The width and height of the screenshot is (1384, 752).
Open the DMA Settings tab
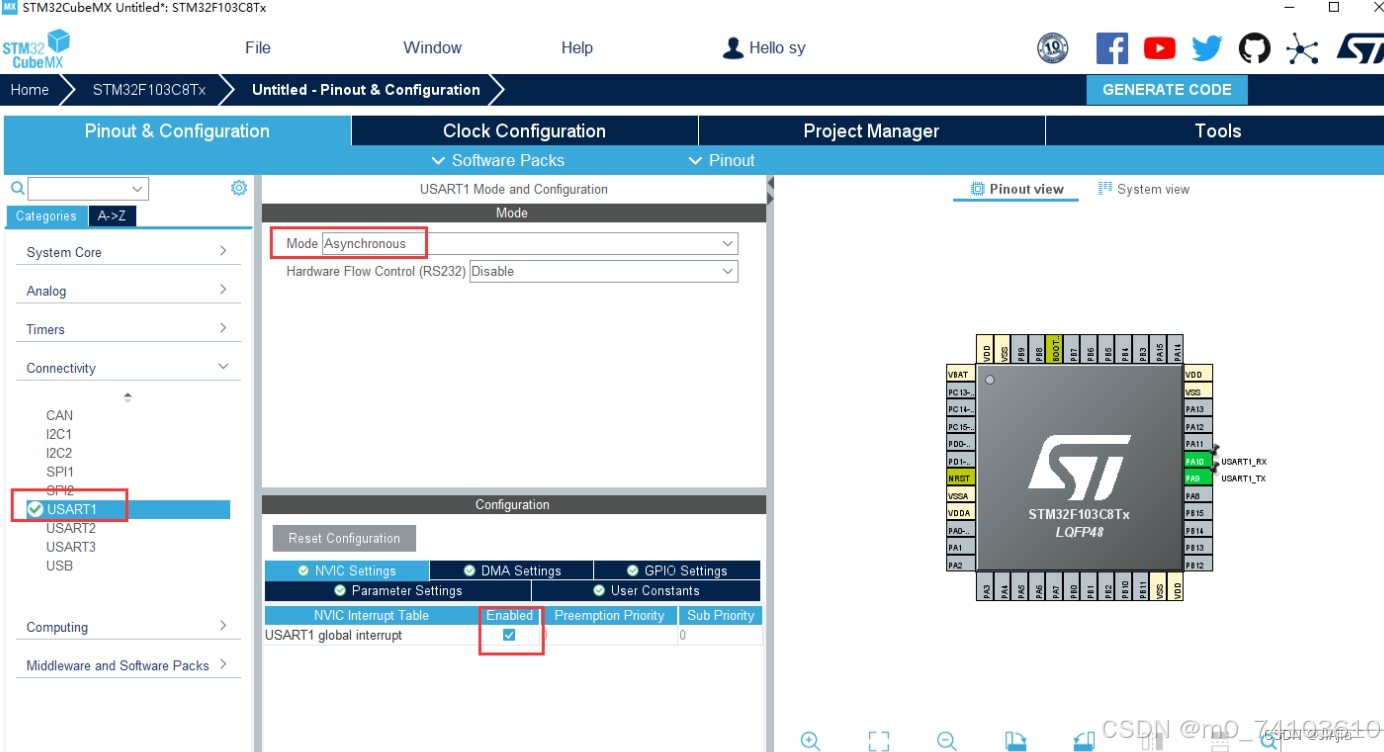point(512,570)
